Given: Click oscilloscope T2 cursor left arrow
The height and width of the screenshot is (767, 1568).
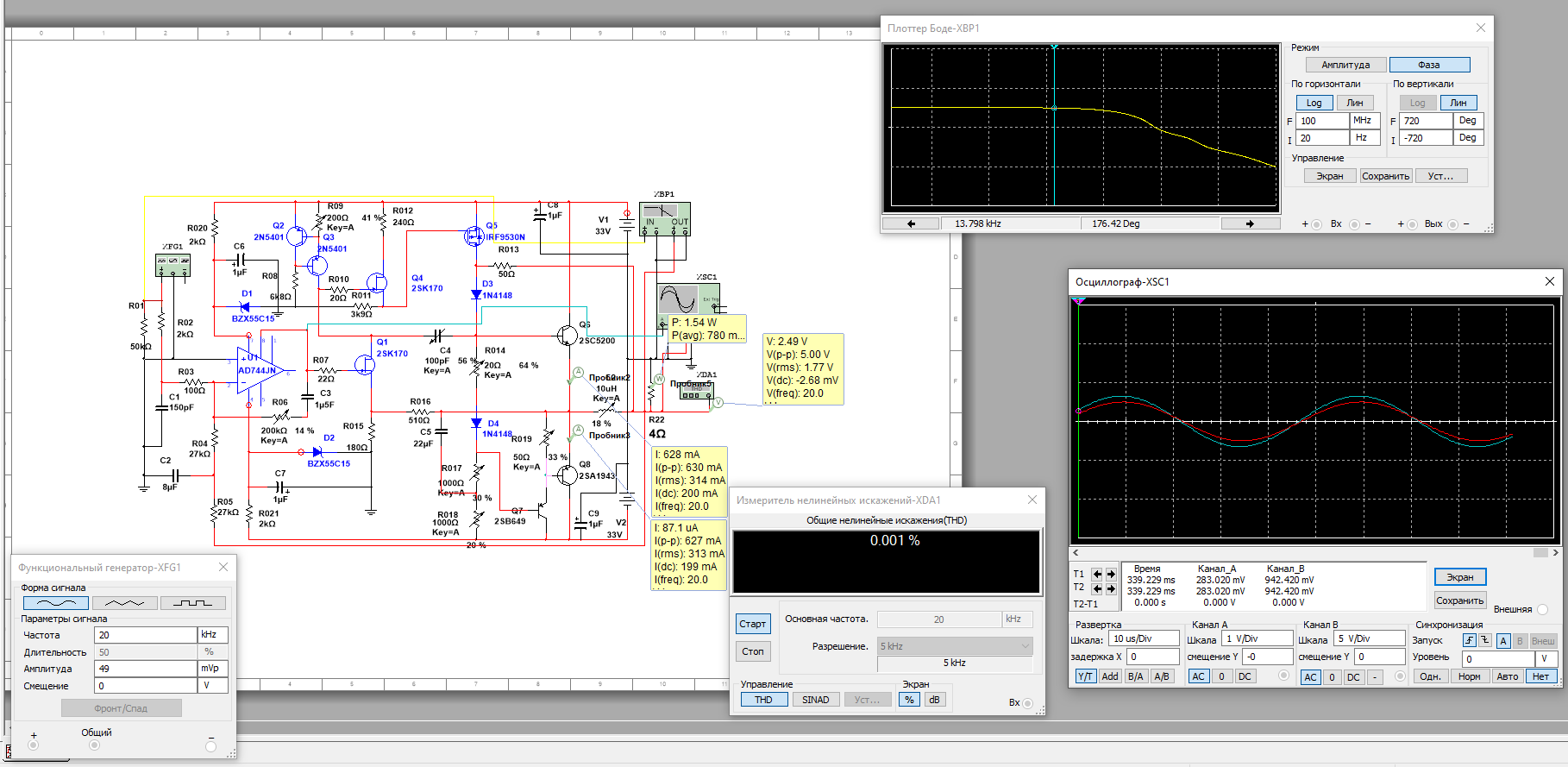Looking at the screenshot, I should (1097, 588).
